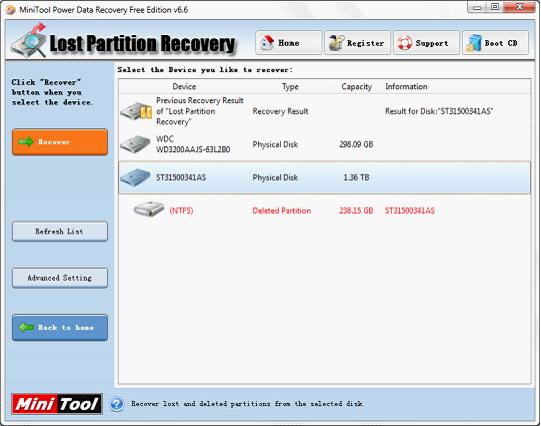Minimize the MiniTool window
This screenshot has height=426, width=541.
click(x=477, y=7)
